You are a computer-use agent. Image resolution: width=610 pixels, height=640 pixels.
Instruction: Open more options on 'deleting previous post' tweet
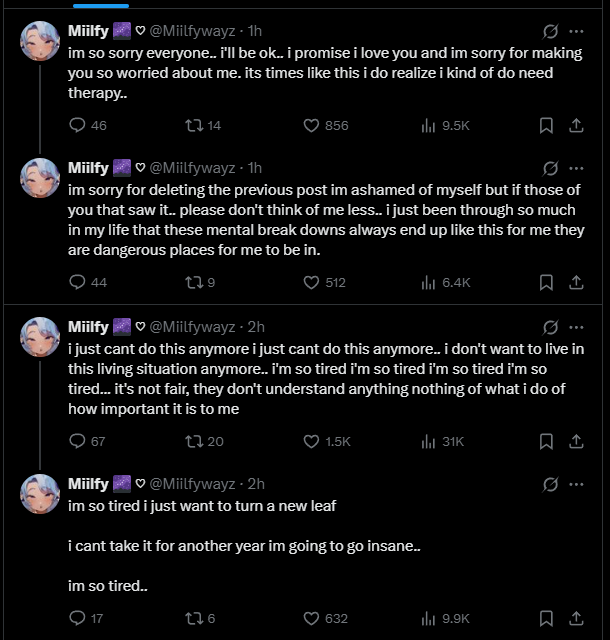(576, 168)
